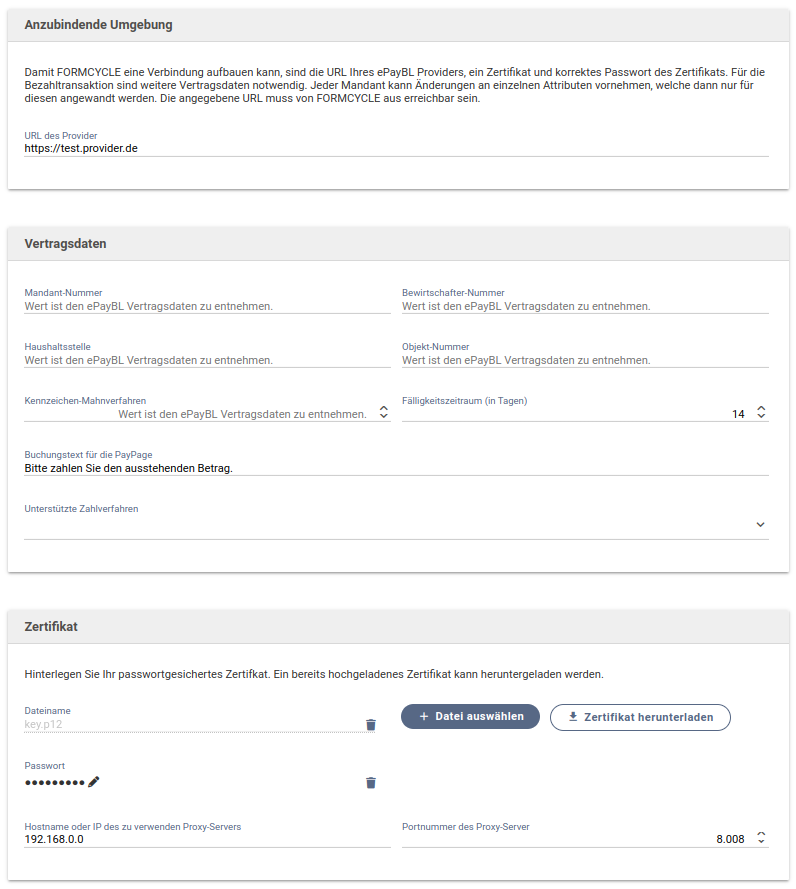Click the proxy Portnummer stepper arrows
The width and height of the screenshot is (796, 889).
761,839
